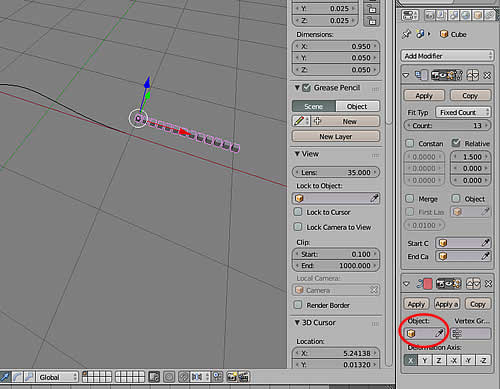The height and width of the screenshot is (389, 500).
Task: Enable the Merge checkbox in Array modifier
Action: pos(410,199)
